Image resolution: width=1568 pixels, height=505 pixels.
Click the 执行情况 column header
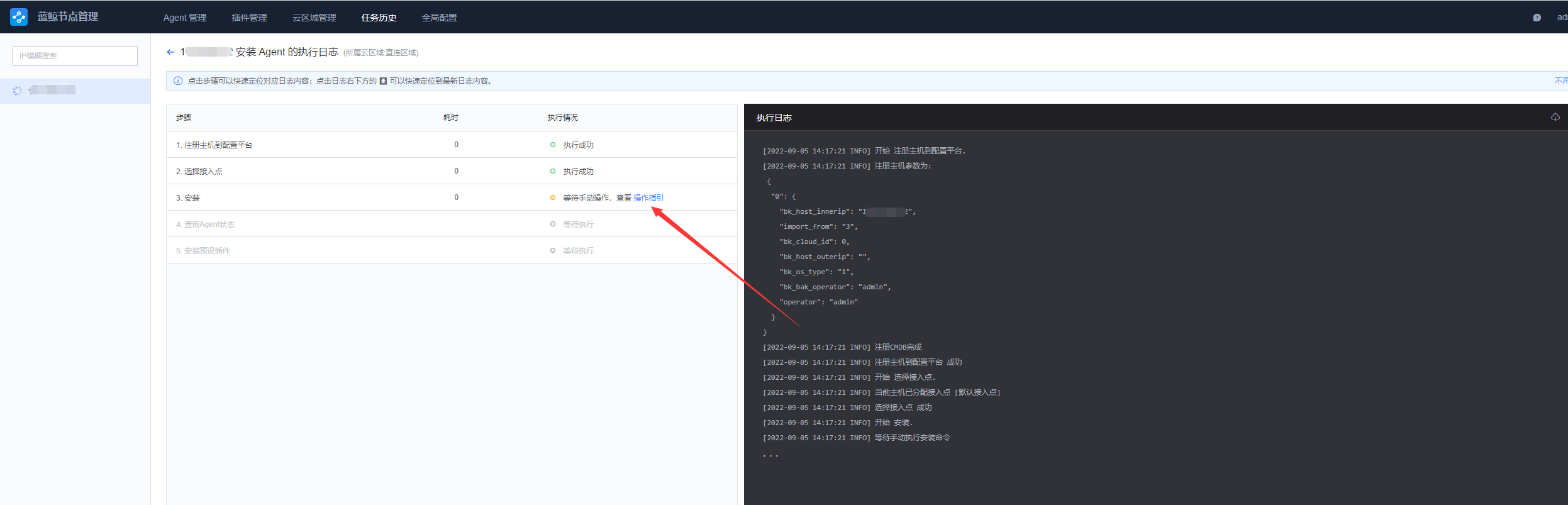[562, 118]
